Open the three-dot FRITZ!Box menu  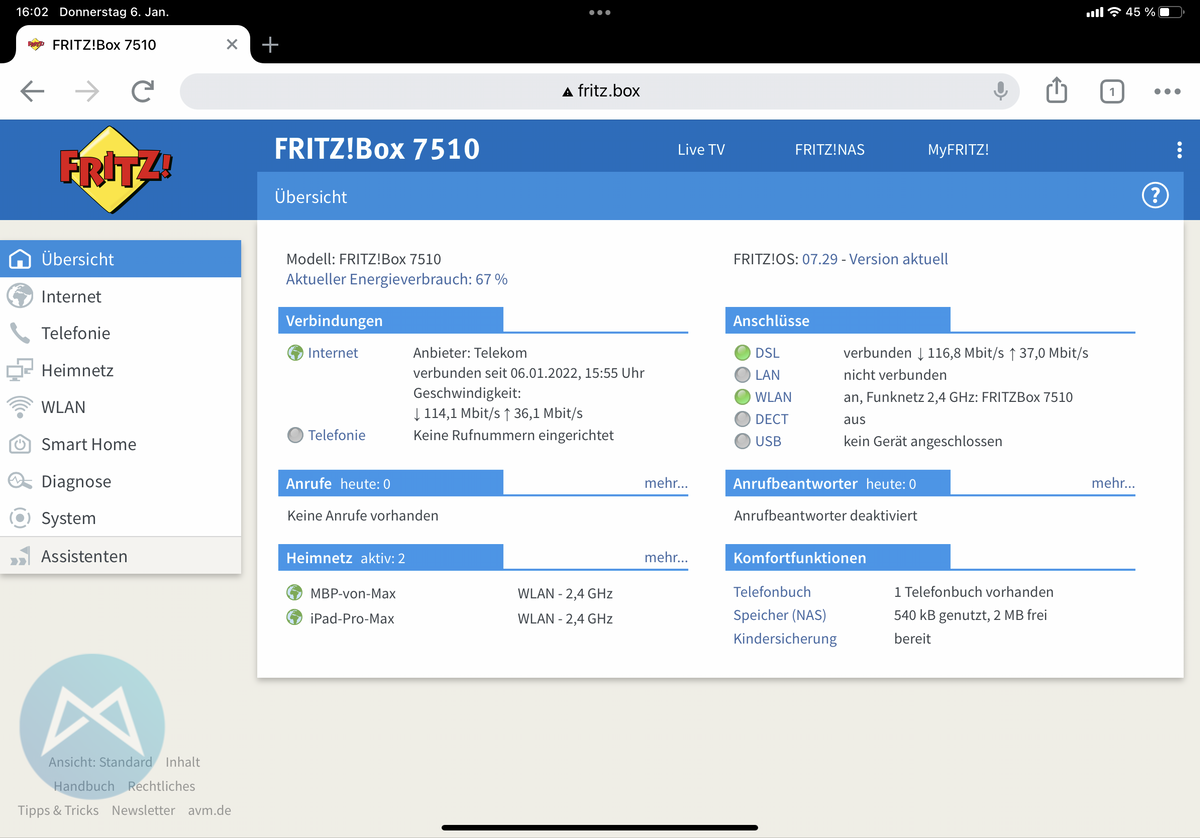coord(1180,150)
